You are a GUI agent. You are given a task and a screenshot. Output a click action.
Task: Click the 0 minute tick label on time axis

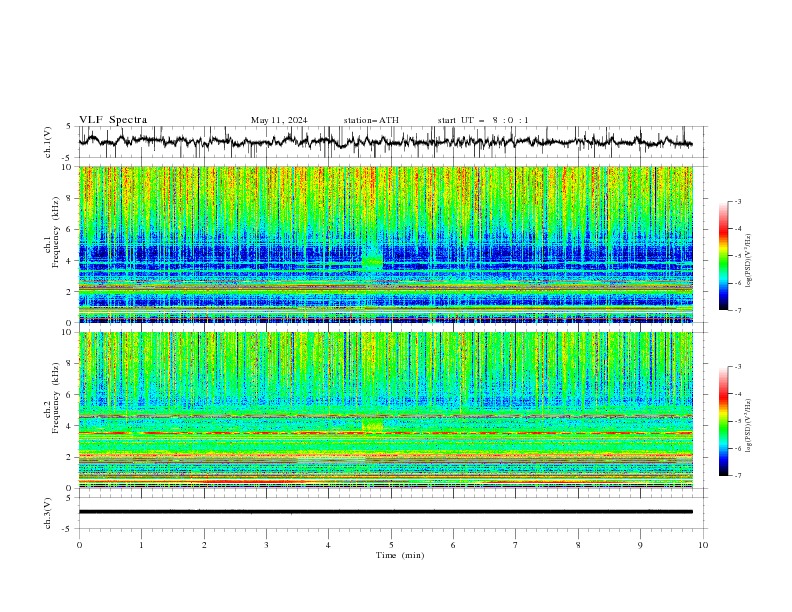(79, 545)
